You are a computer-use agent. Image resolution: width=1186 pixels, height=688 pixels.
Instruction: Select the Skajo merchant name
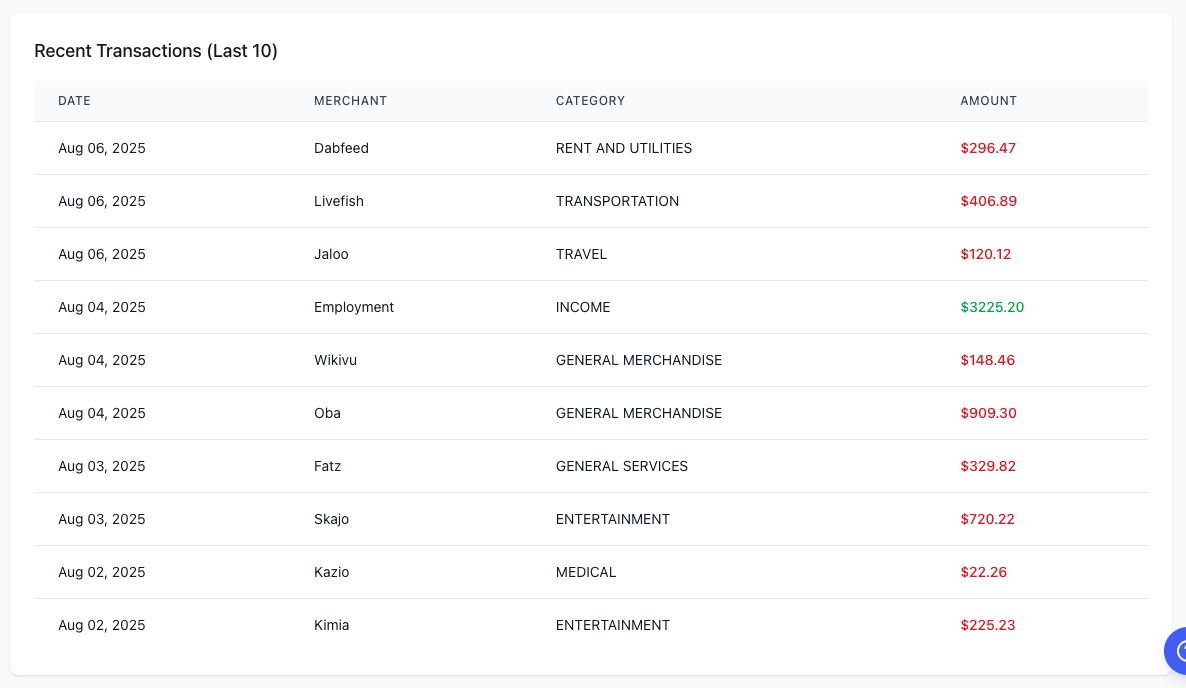click(331, 519)
